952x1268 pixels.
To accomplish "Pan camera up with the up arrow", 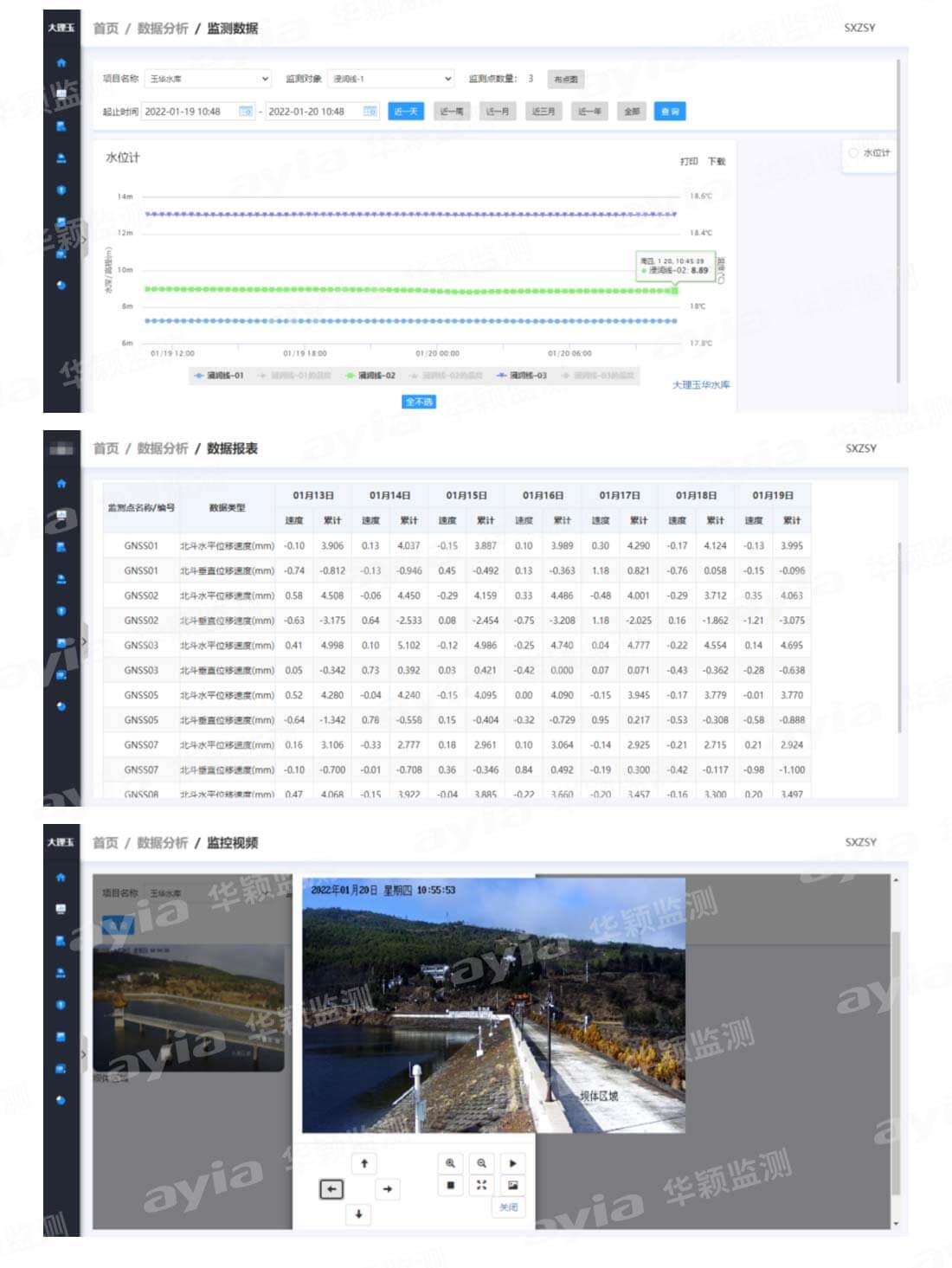I will click(364, 1163).
